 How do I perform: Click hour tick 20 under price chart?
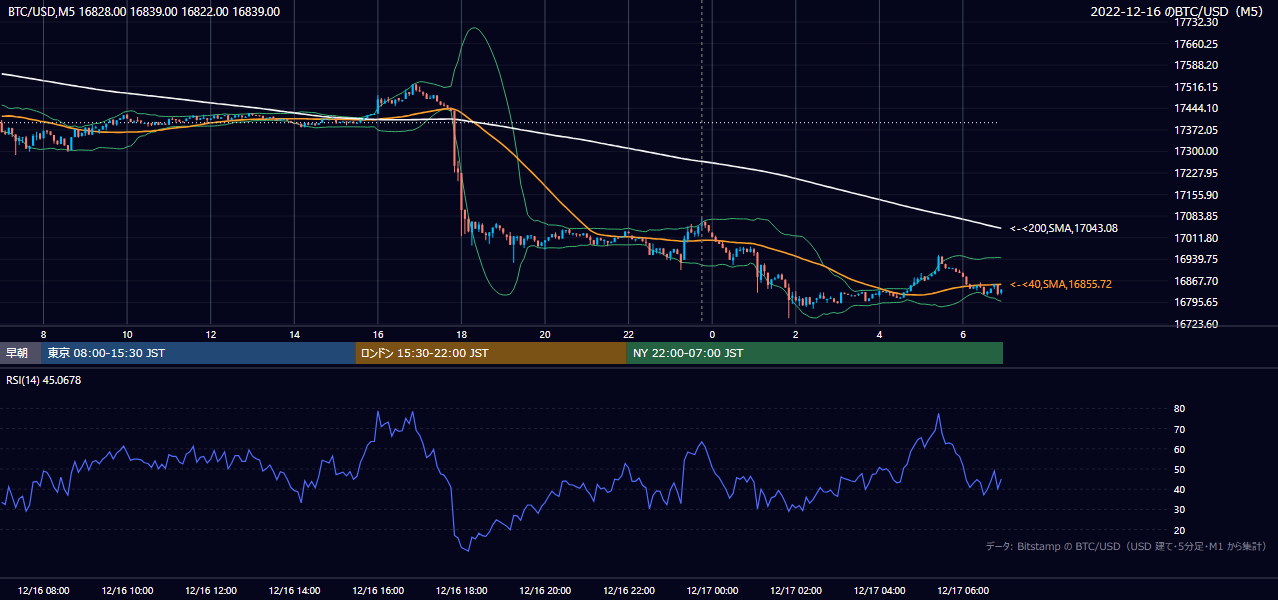[545, 334]
